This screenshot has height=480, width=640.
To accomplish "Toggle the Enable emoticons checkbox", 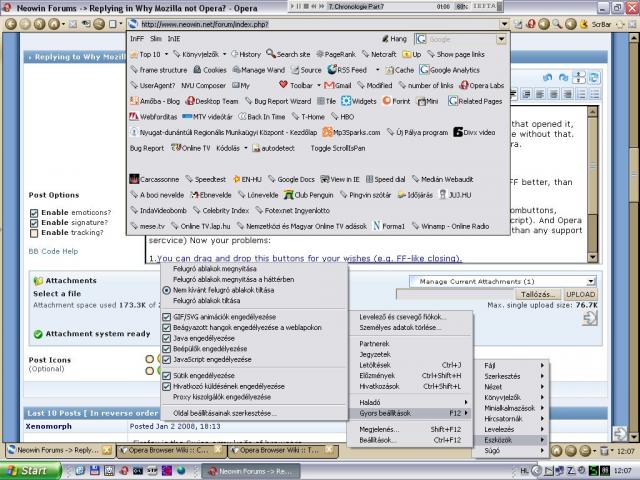I will pos(34,213).
